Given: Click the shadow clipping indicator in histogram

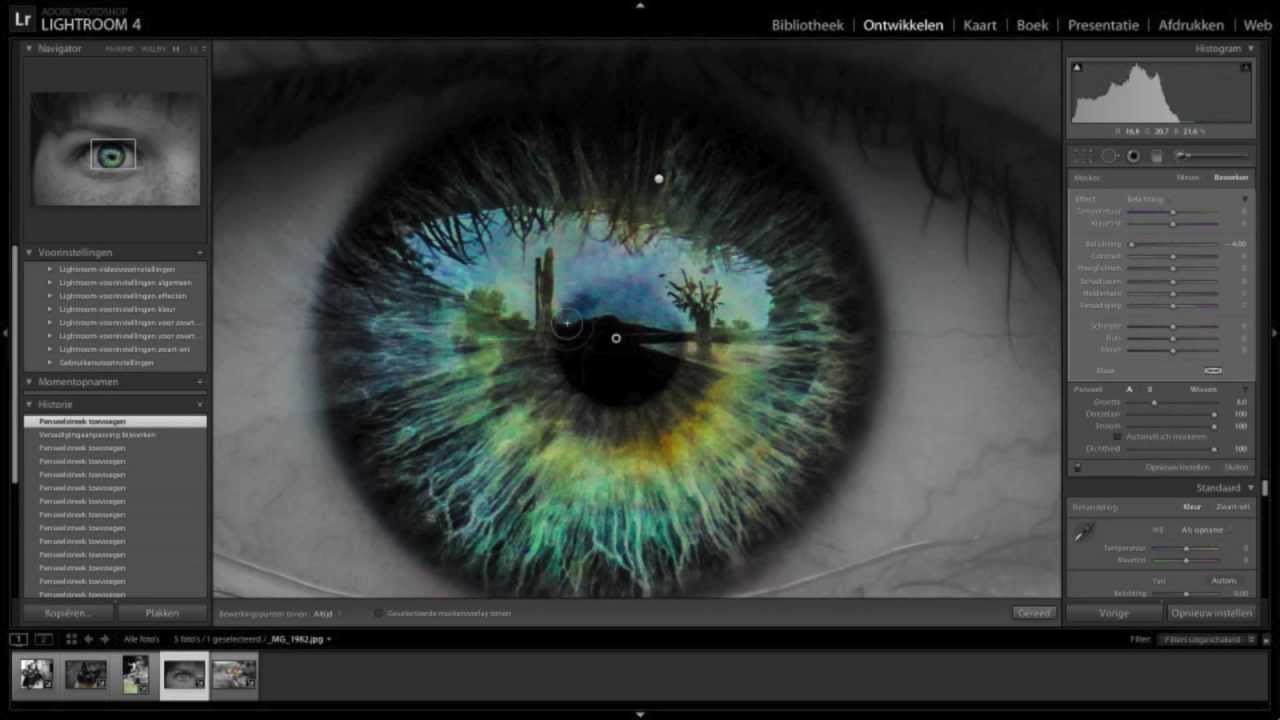Looking at the screenshot, I should [x=1077, y=68].
